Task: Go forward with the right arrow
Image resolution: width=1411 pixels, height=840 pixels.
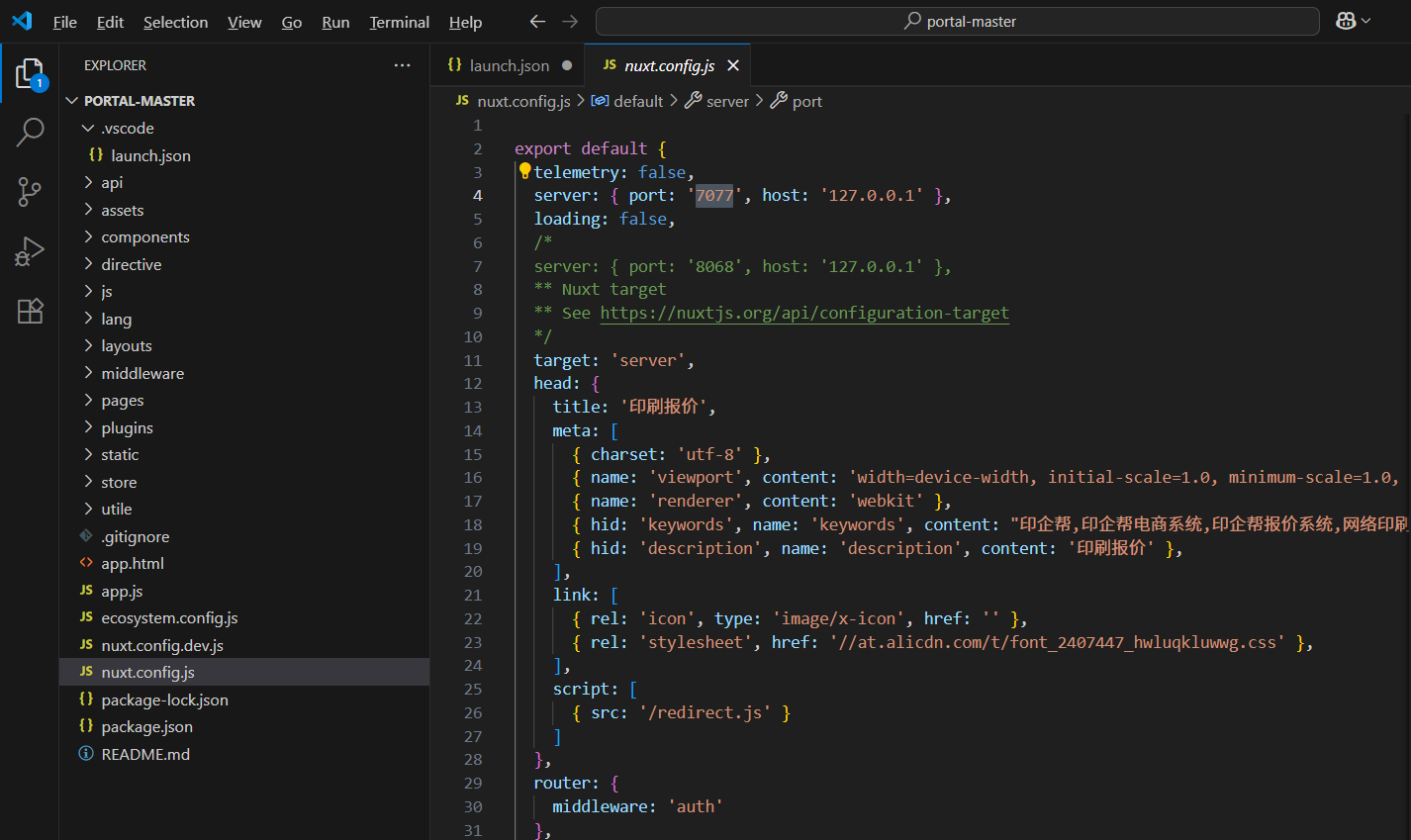Action: (x=570, y=21)
